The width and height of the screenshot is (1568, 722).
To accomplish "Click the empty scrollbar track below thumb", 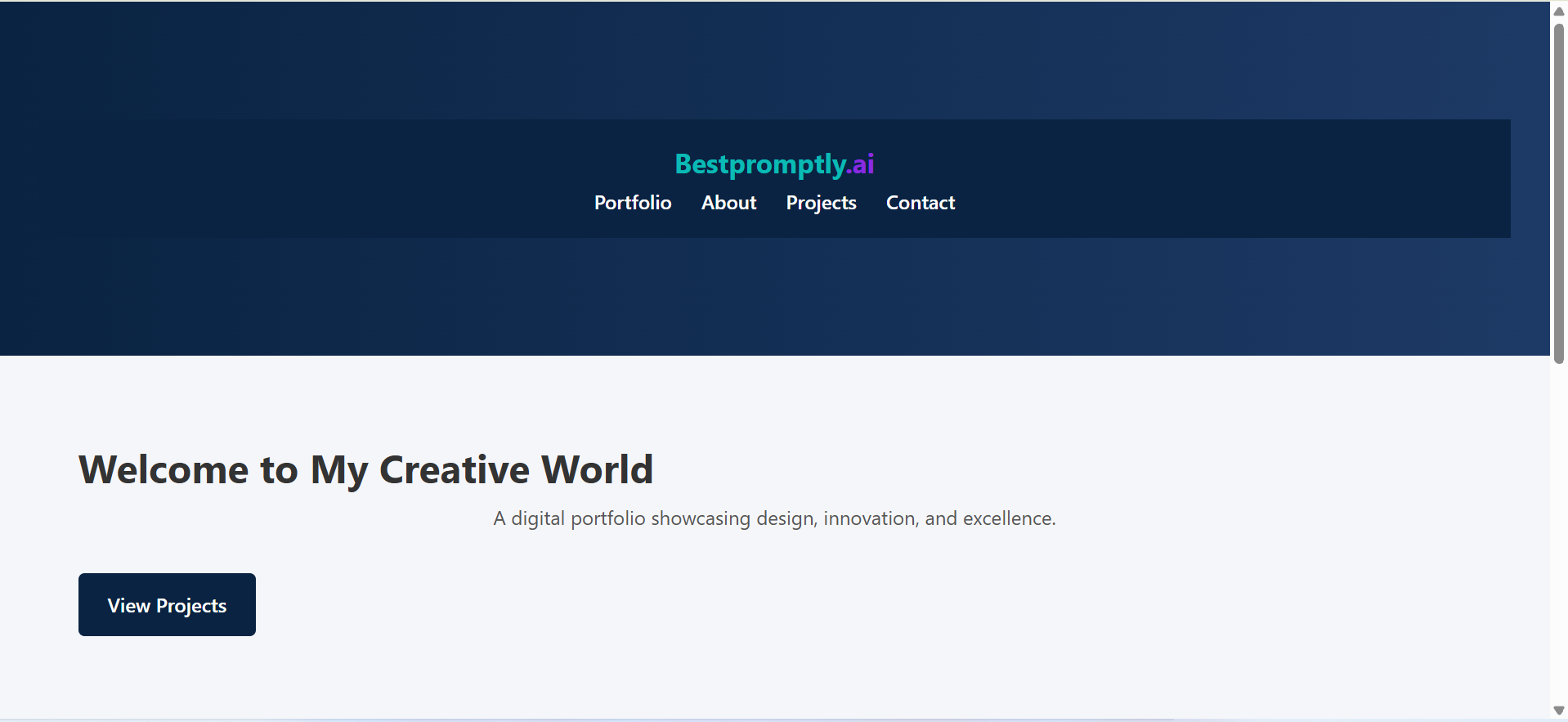I will coord(1558,531).
